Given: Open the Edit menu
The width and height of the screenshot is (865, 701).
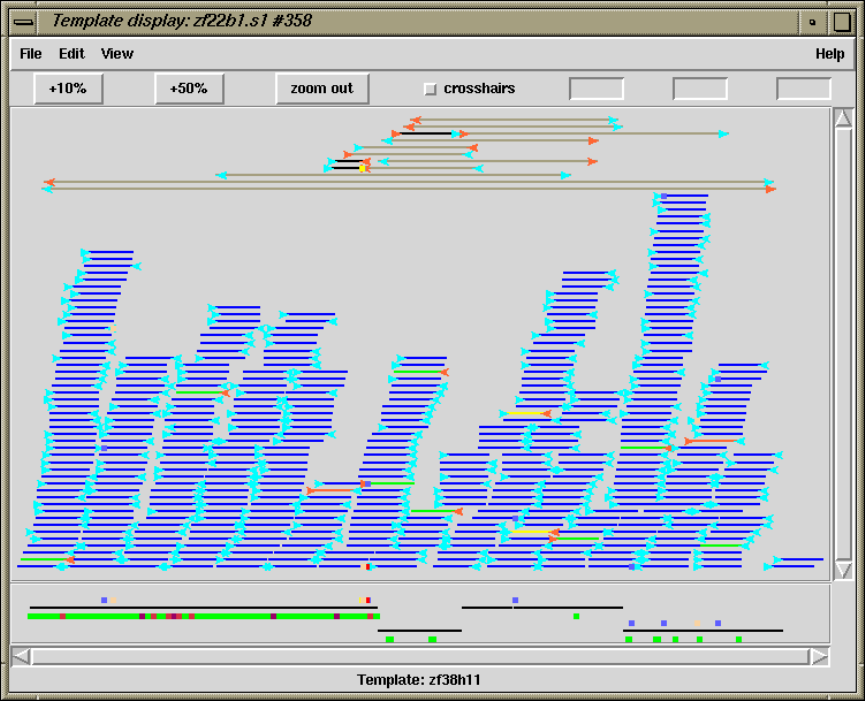Looking at the screenshot, I should pyautogui.click(x=72, y=53).
